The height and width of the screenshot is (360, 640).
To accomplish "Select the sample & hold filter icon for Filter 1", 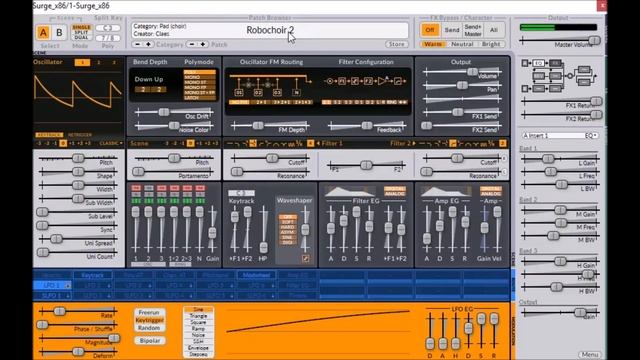I will [x=300, y=143].
